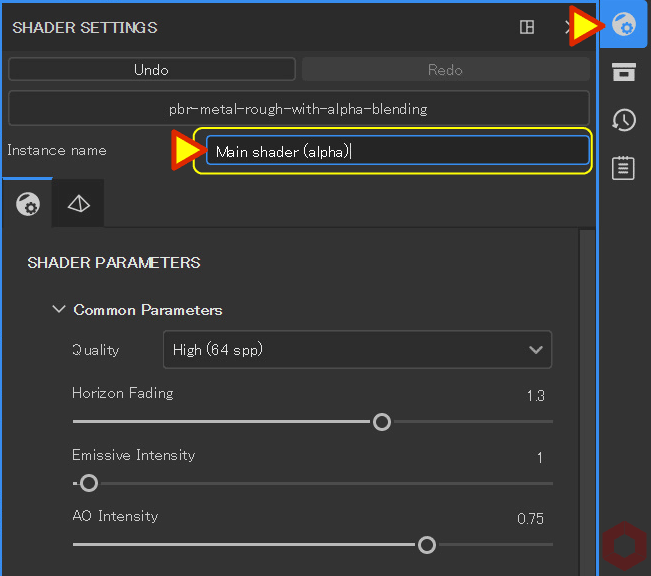Screen dimensions: 651x576
Task: Click the Quality dropdown chevron arrow
Action: 536,350
